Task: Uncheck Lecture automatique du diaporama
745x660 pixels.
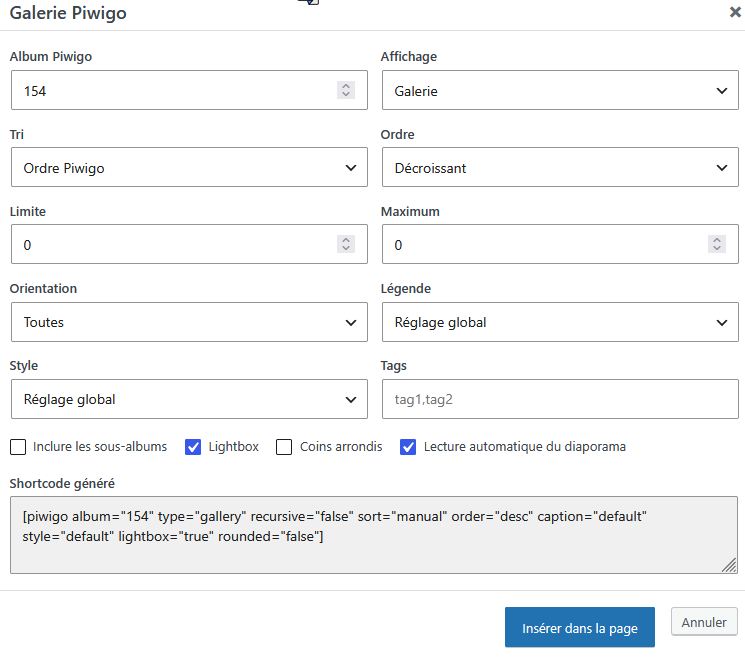Action: 408,447
